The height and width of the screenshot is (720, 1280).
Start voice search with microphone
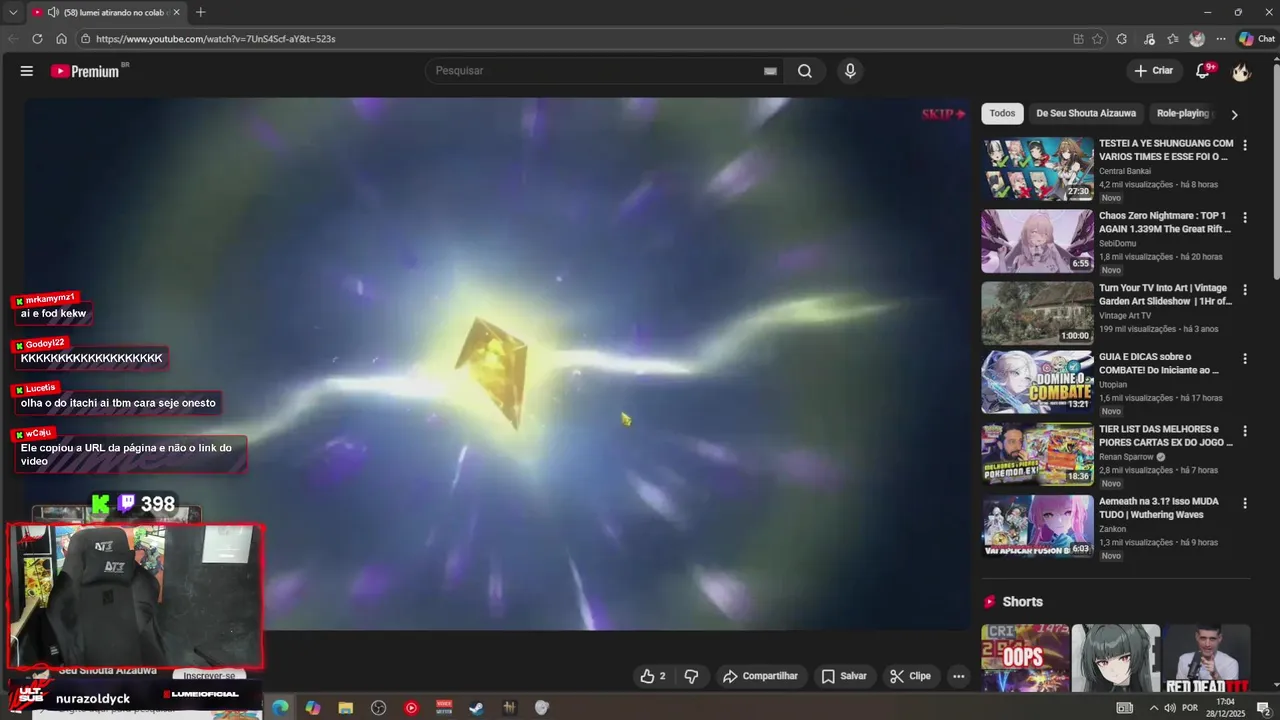[850, 71]
